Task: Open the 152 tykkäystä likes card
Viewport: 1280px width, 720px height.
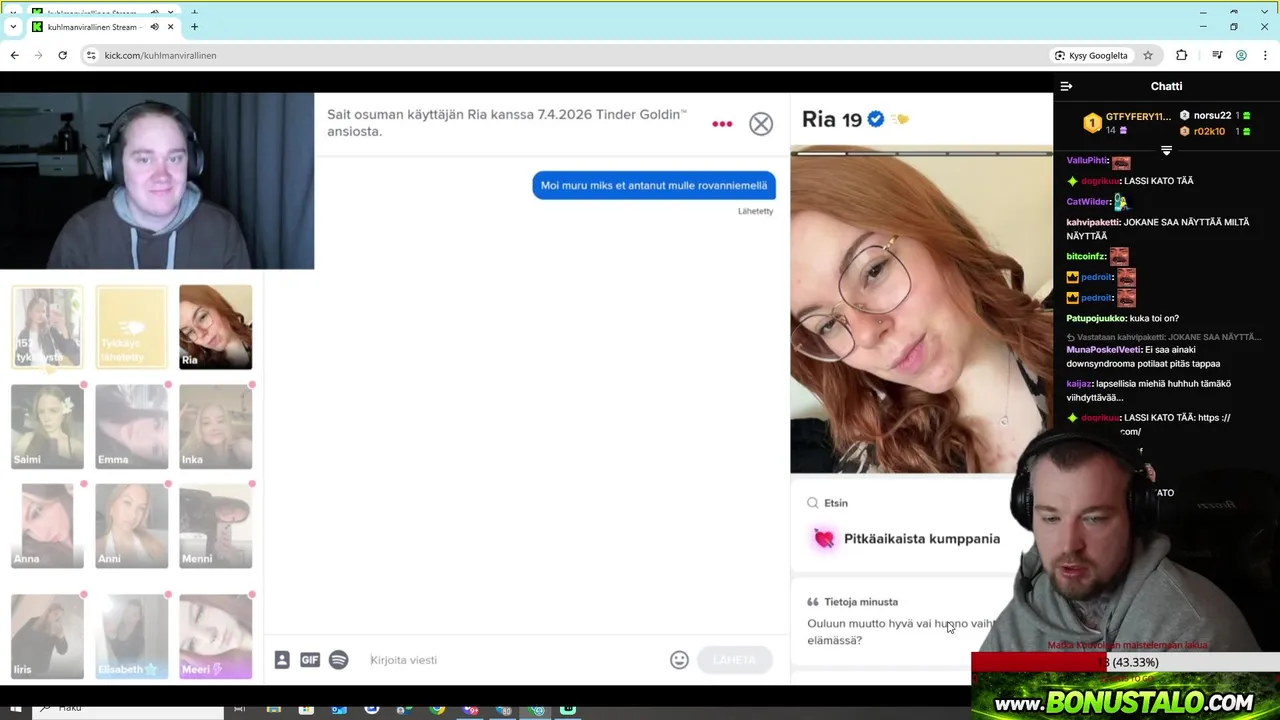Action: click(47, 327)
